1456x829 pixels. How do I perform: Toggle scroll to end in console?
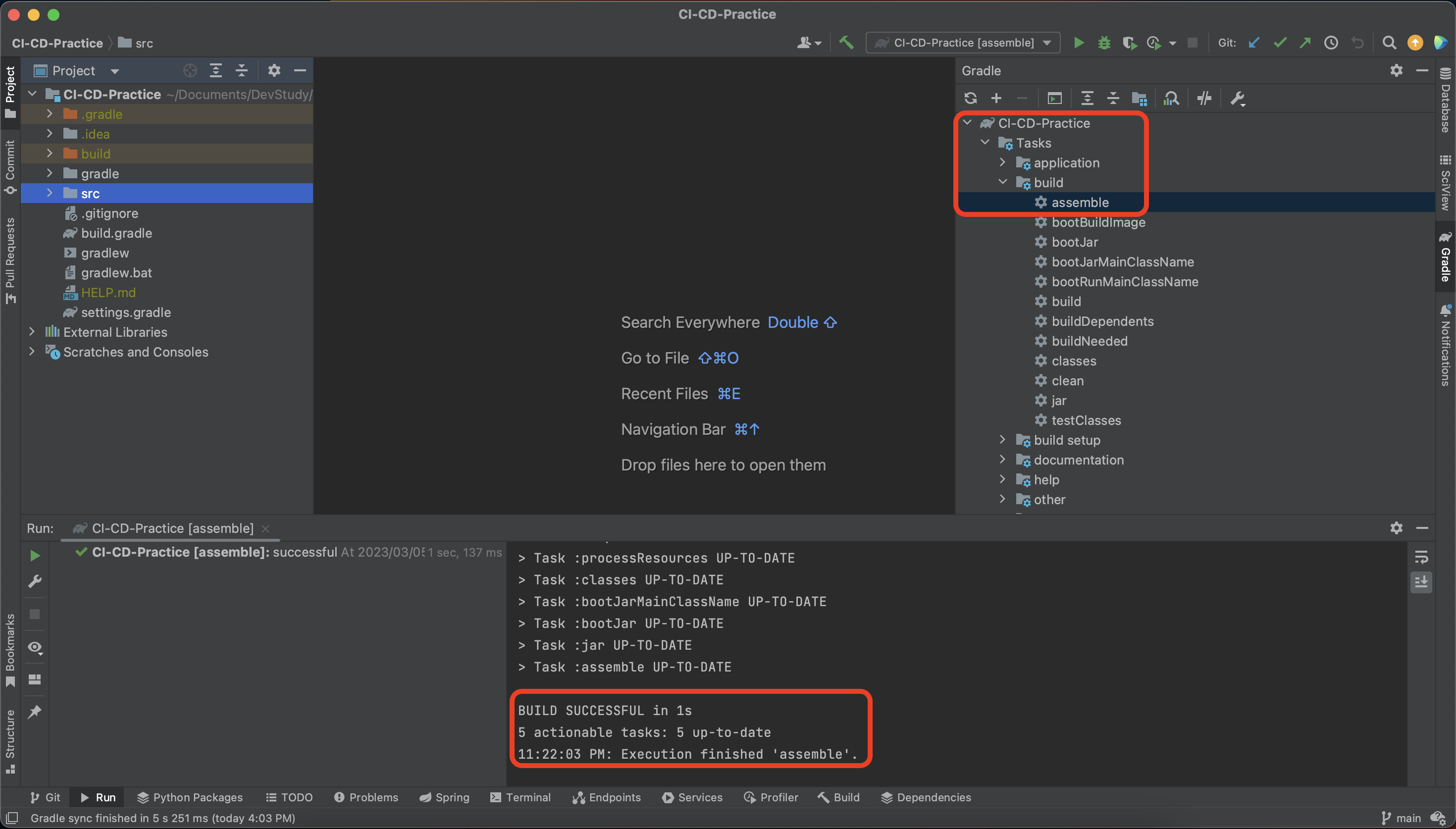[x=1421, y=582]
